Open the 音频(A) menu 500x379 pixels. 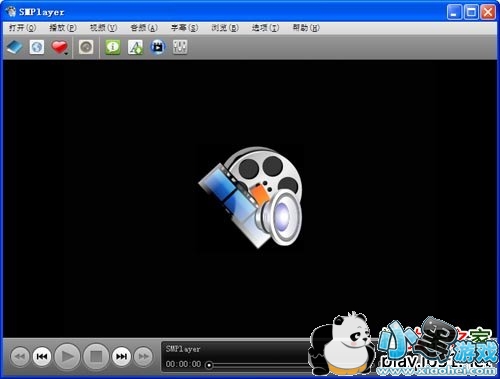144,28
